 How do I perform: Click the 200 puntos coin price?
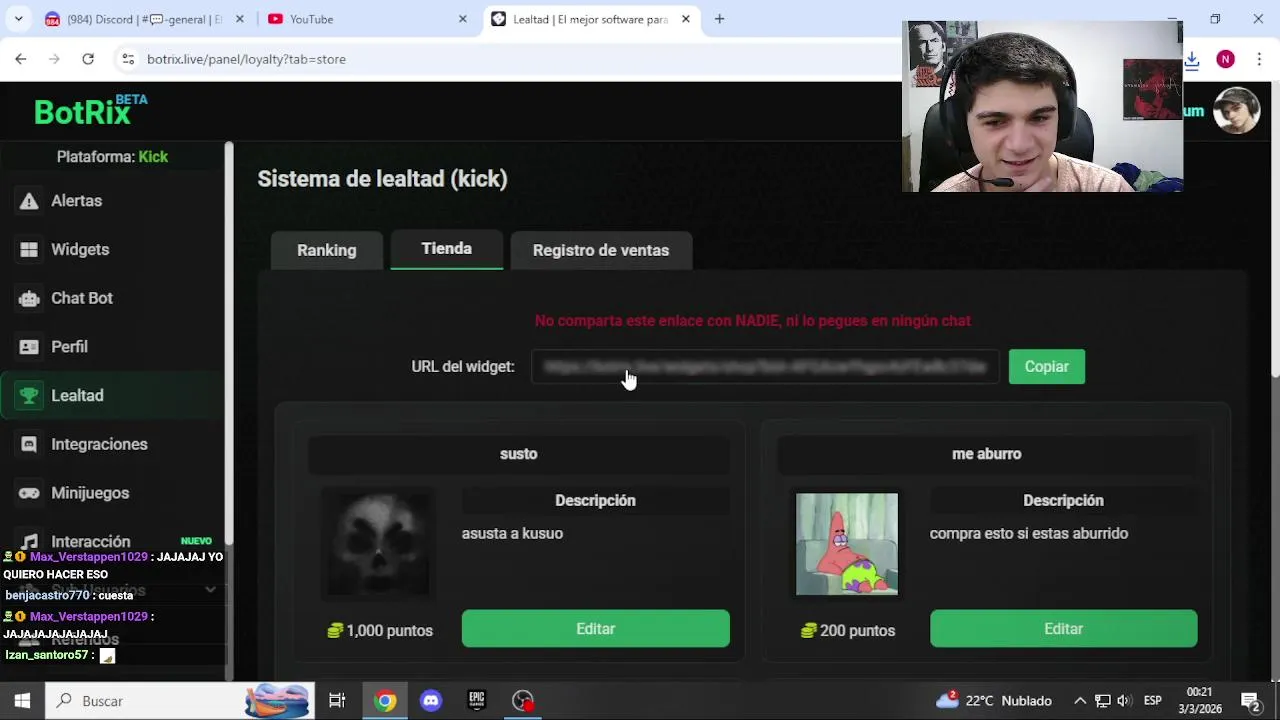(848, 631)
